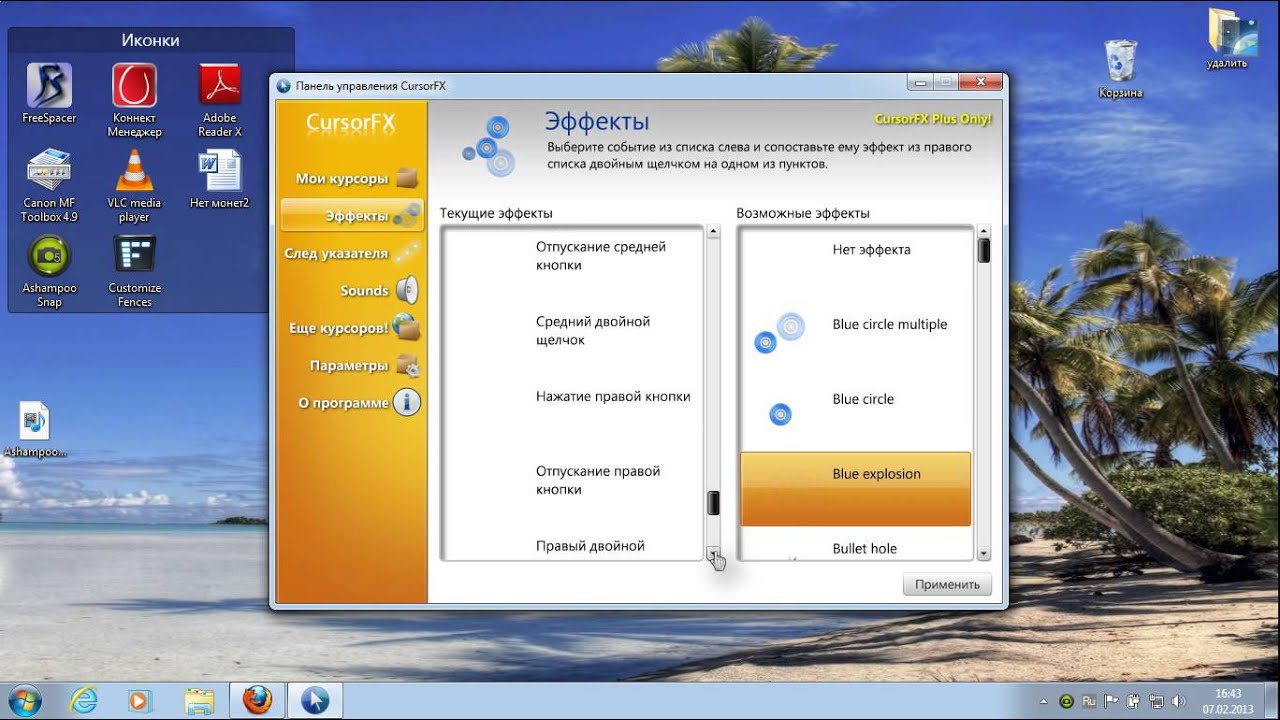Select the Blue explosion effect
The image size is (1280, 720).
(855, 489)
